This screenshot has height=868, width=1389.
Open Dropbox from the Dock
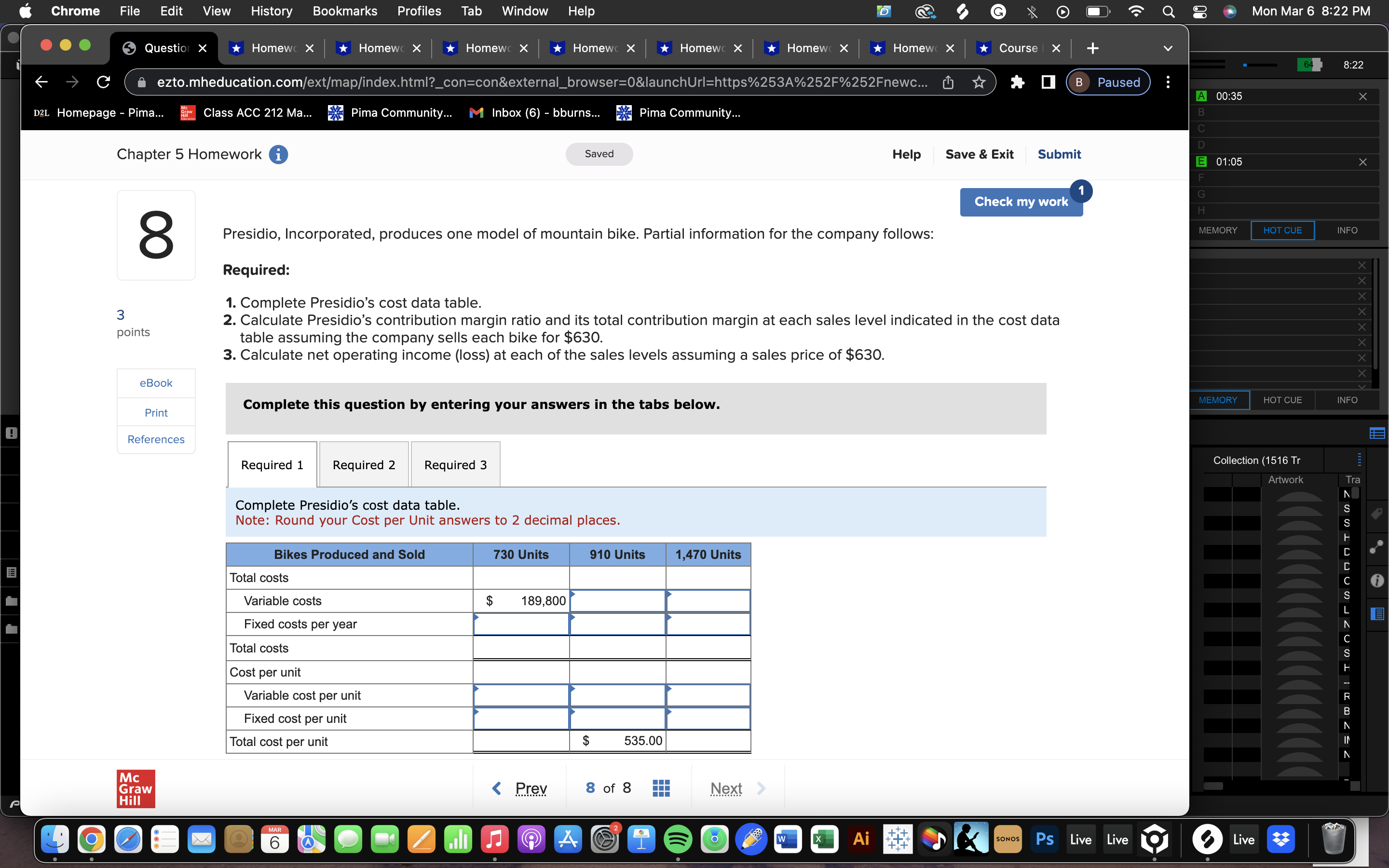tap(1281, 839)
